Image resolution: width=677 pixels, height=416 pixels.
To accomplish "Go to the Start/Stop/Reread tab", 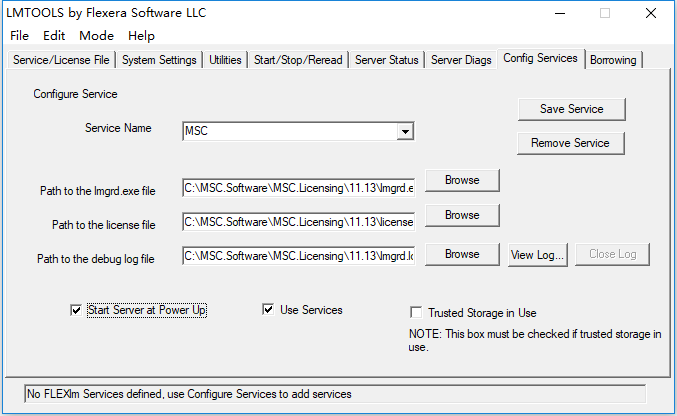I will pos(298,60).
